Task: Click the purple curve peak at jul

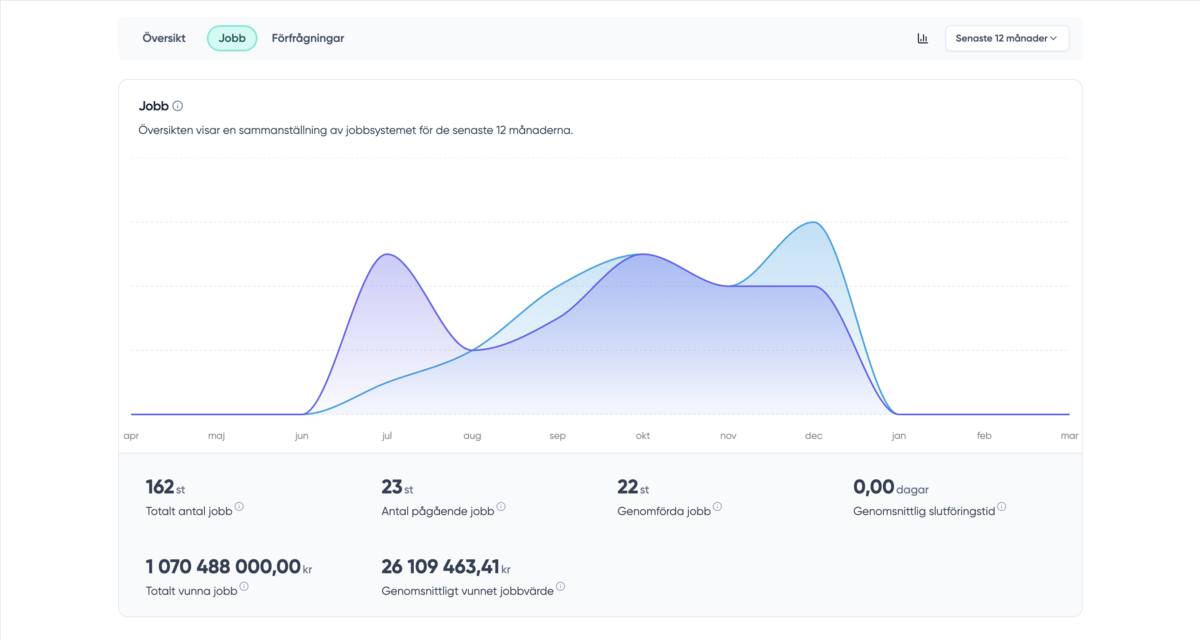Action: 387,254
